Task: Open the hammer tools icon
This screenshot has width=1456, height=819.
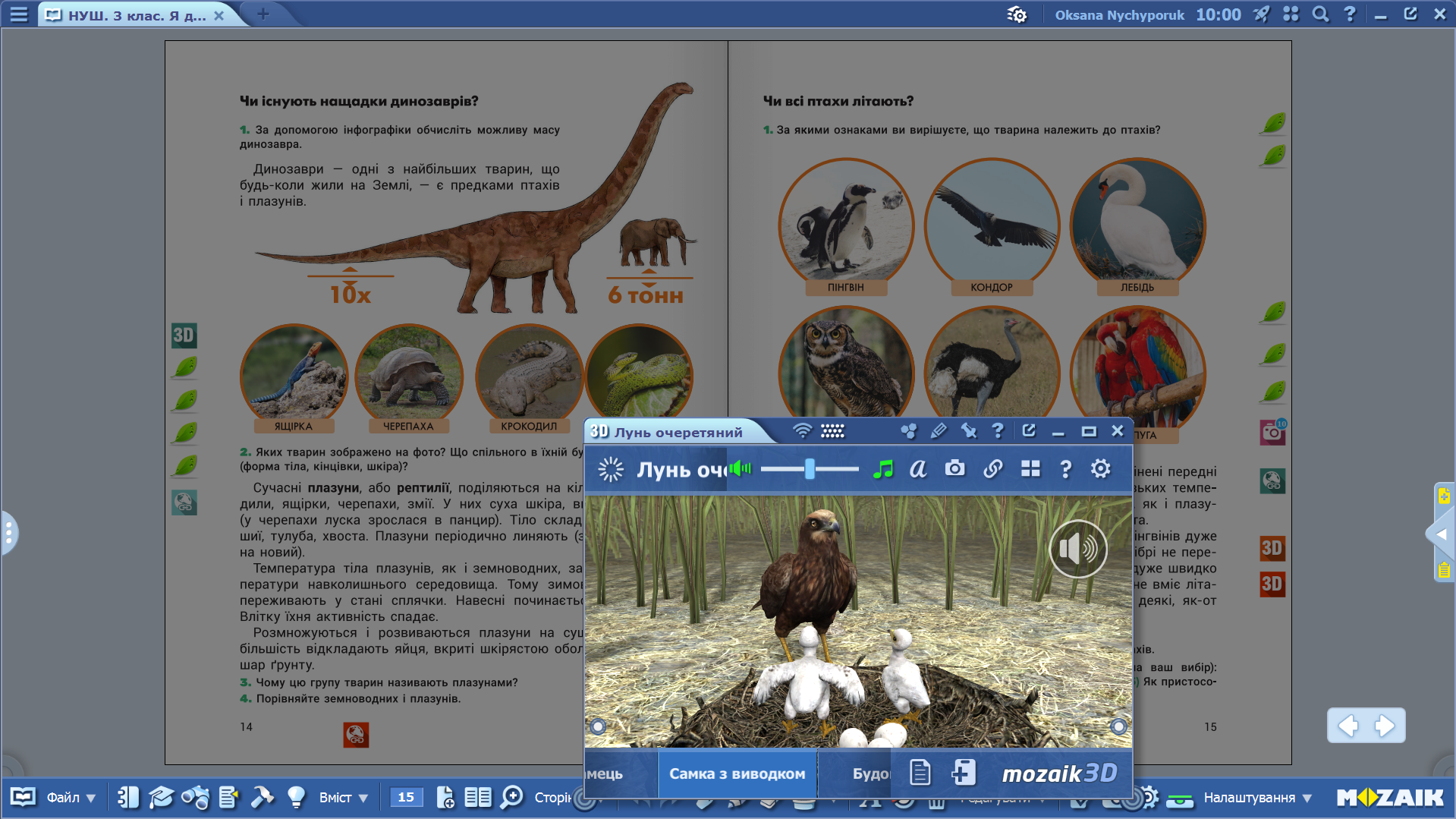Action: pos(262,797)
